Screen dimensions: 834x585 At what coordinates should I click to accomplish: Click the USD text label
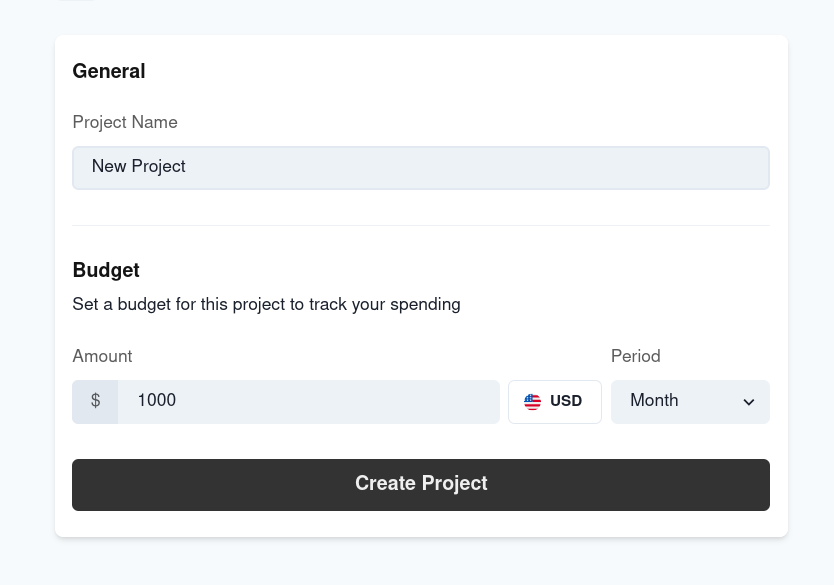pos(566,400)
